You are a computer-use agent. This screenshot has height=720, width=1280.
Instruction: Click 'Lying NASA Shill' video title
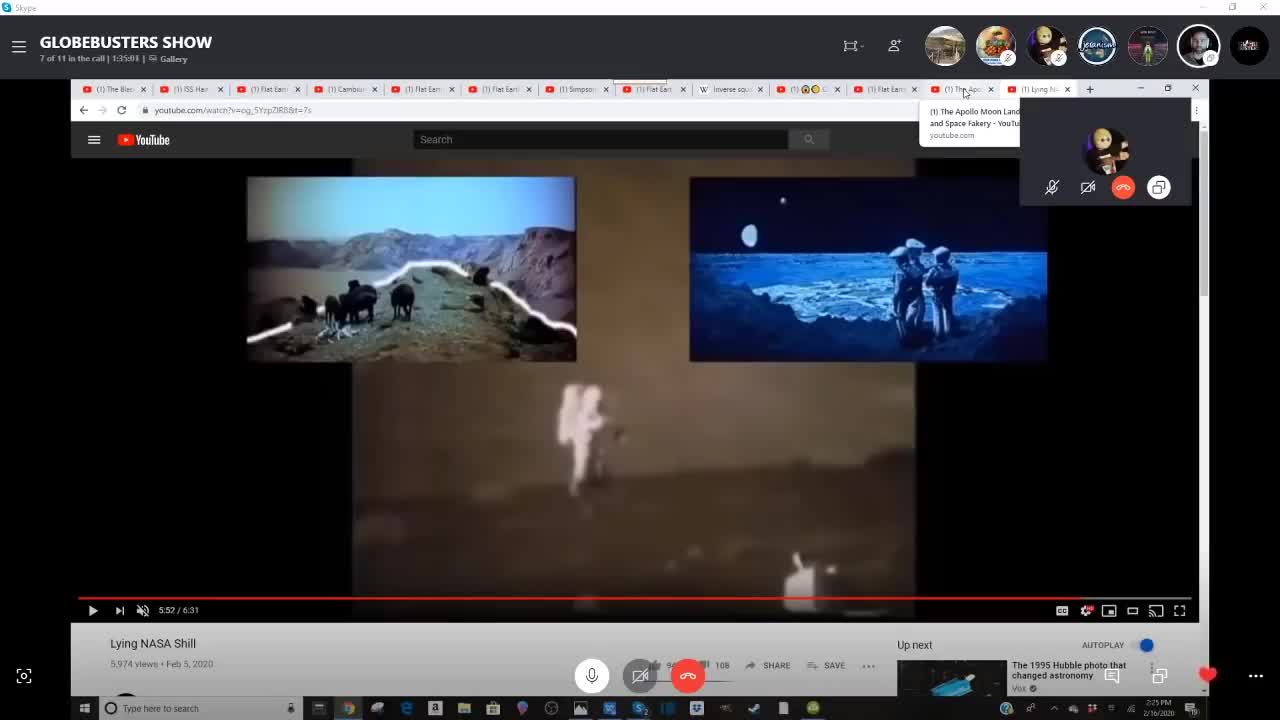click(153, 644)
